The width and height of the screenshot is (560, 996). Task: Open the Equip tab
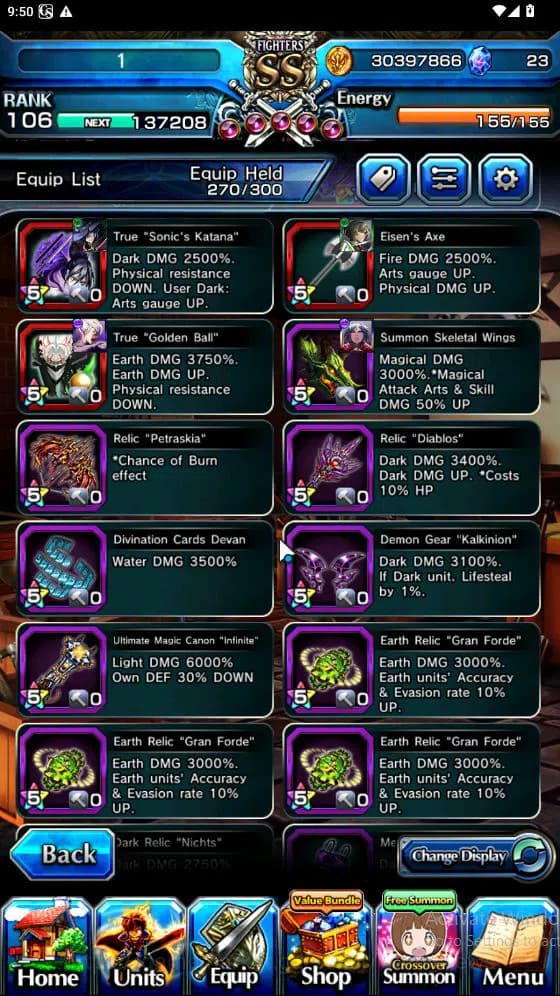click(232, 946)
